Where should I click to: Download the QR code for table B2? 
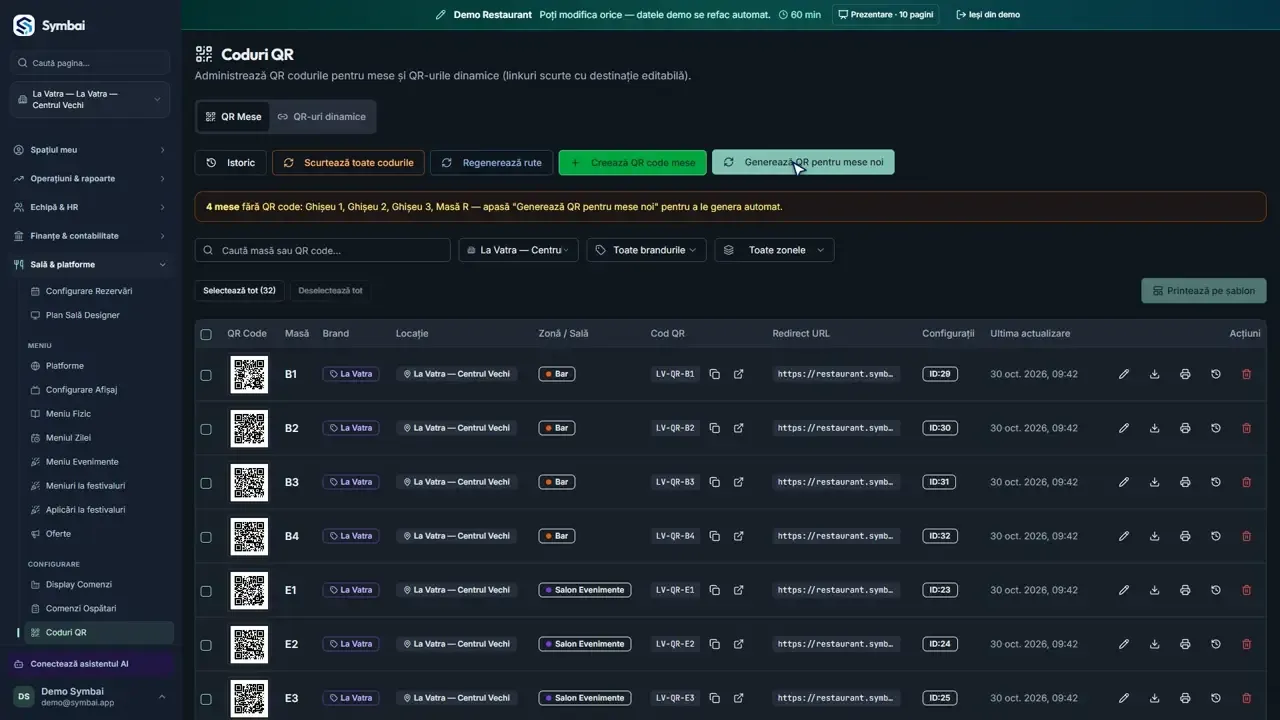pyautogui.click(x=1155, y=428)
